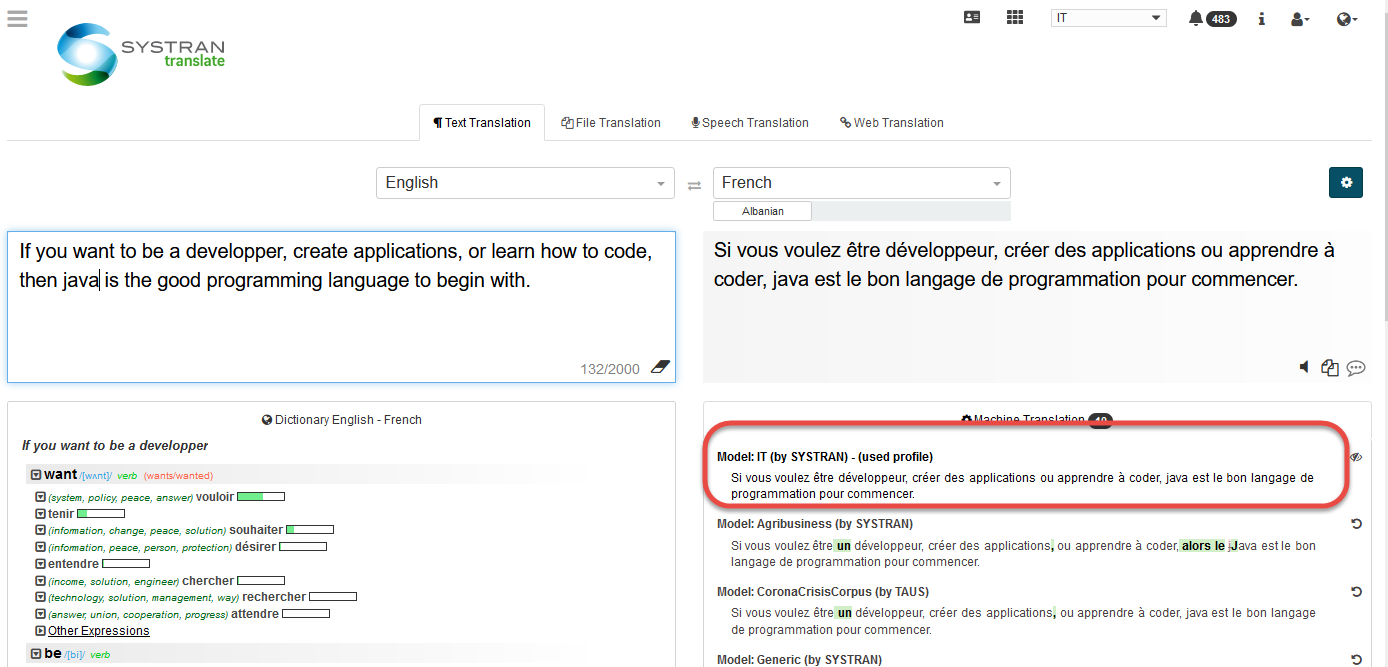Open the user account menu
The width and height of the screenshot is (1388, 667).
pyautogui.click(x=1300, y=18)
